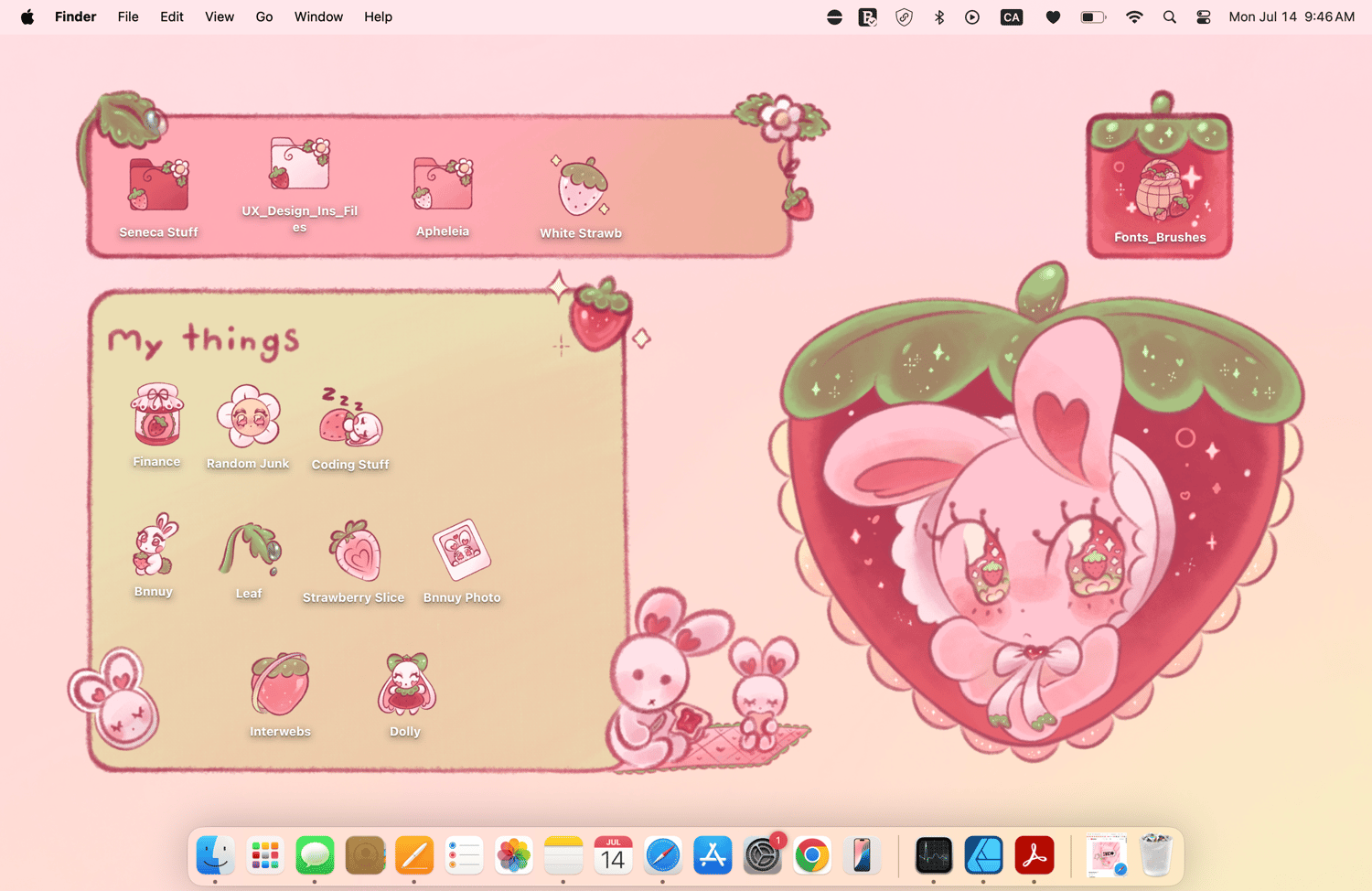Open System Settings showing the notification badge
The width and height of the screenshot is (1372, 891).
click(x=762, y=855)
